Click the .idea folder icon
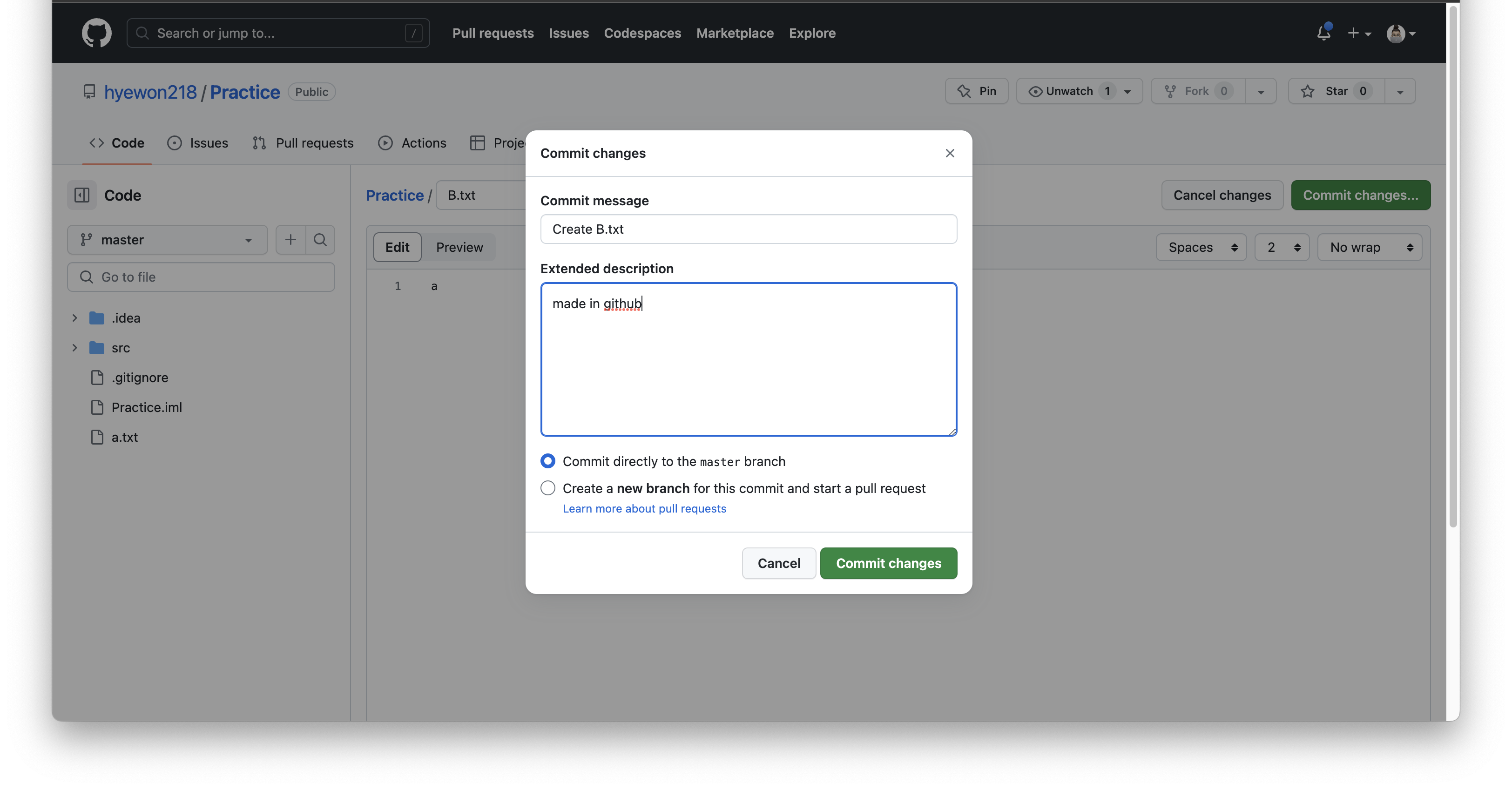 [97, 318]
